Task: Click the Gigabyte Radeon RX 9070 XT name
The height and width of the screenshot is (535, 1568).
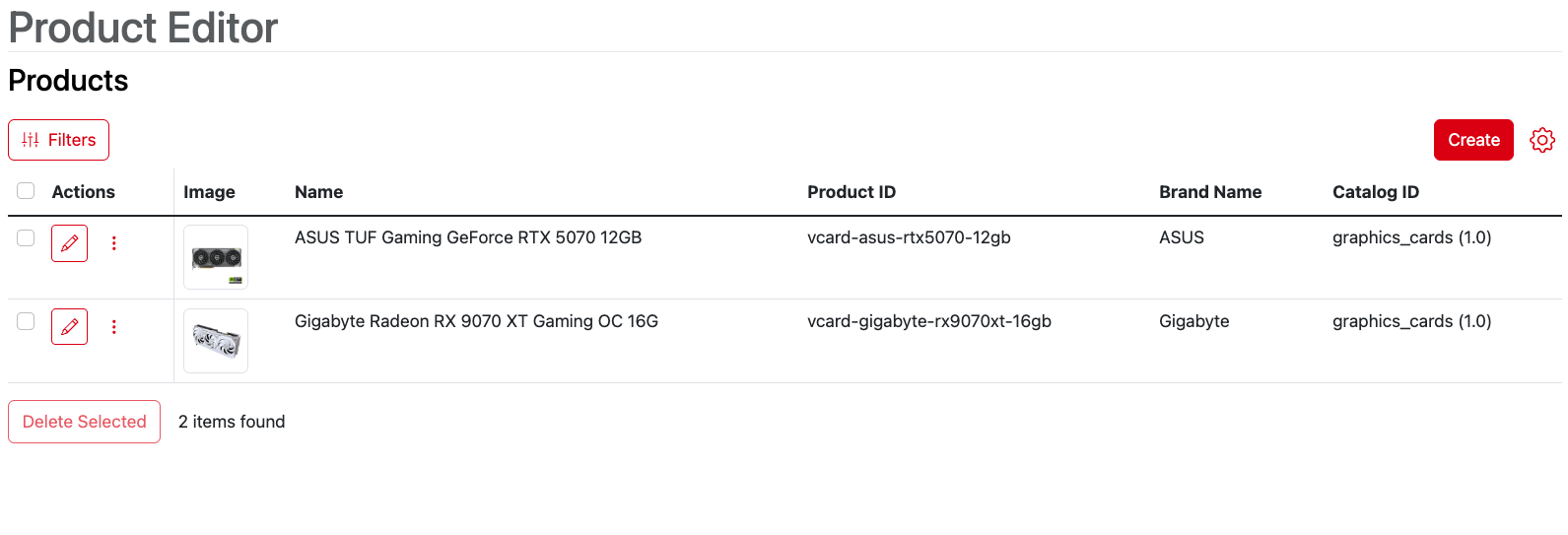Action: [x=476, y=321]
